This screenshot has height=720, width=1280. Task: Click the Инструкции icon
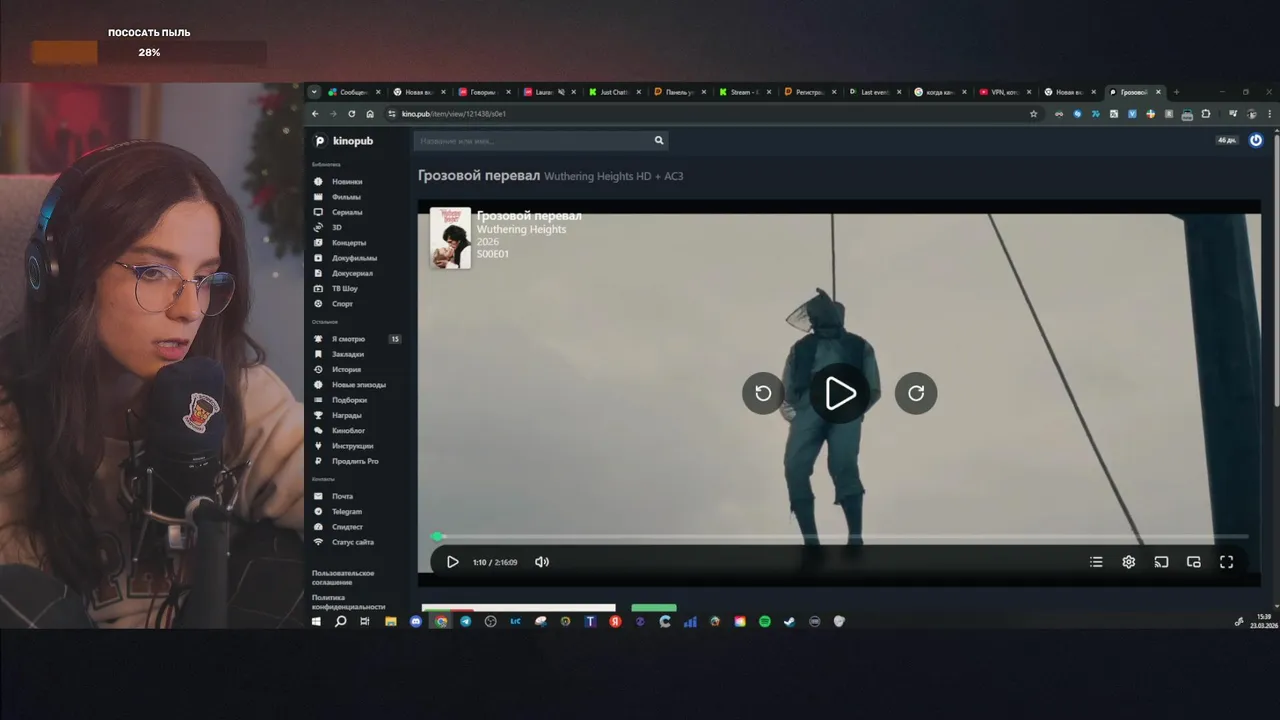(x=318, y=446)
